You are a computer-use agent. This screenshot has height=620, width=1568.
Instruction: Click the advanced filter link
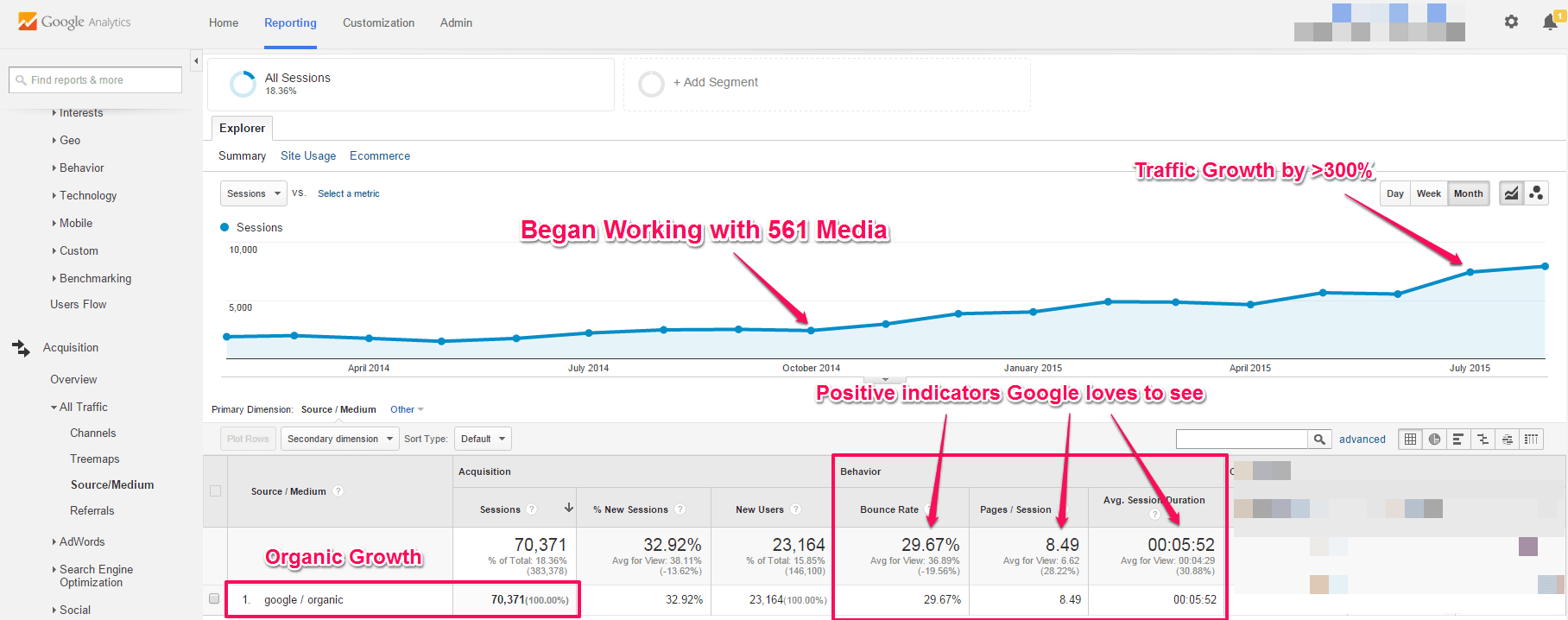click(x=1362, y=440)
